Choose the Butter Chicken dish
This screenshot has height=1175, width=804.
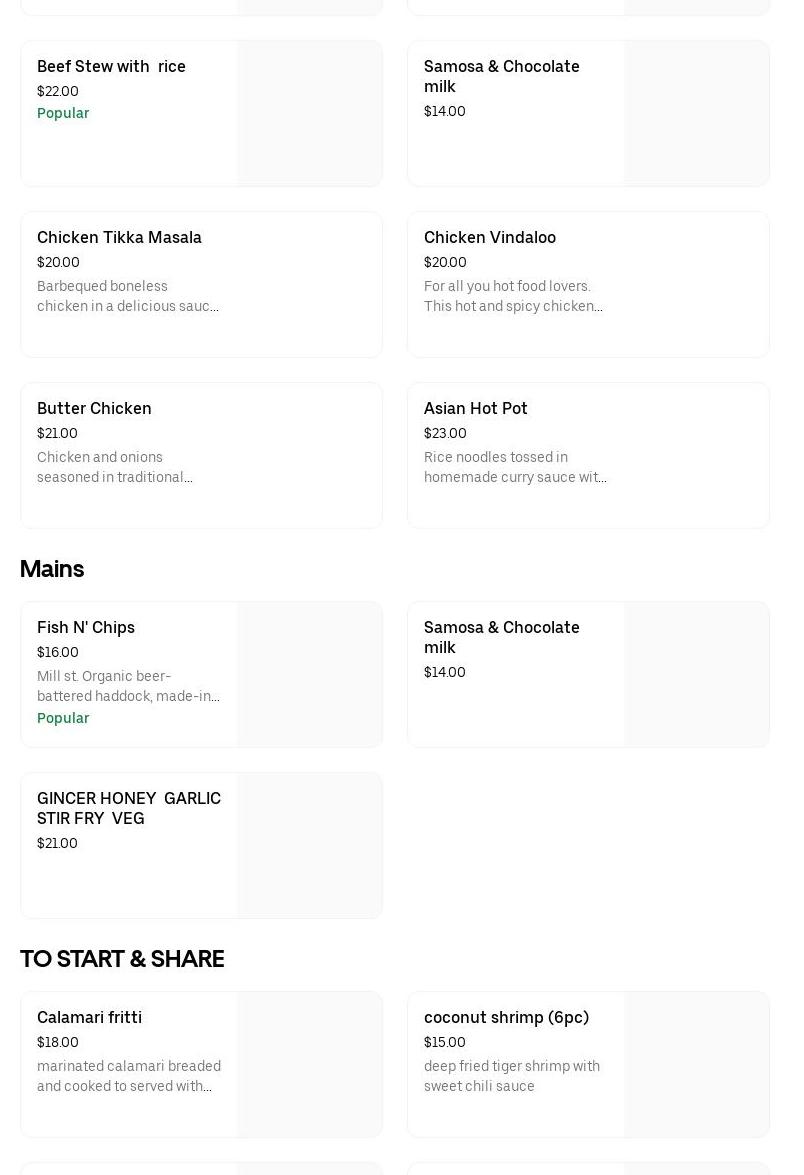[x=94, y=409]
